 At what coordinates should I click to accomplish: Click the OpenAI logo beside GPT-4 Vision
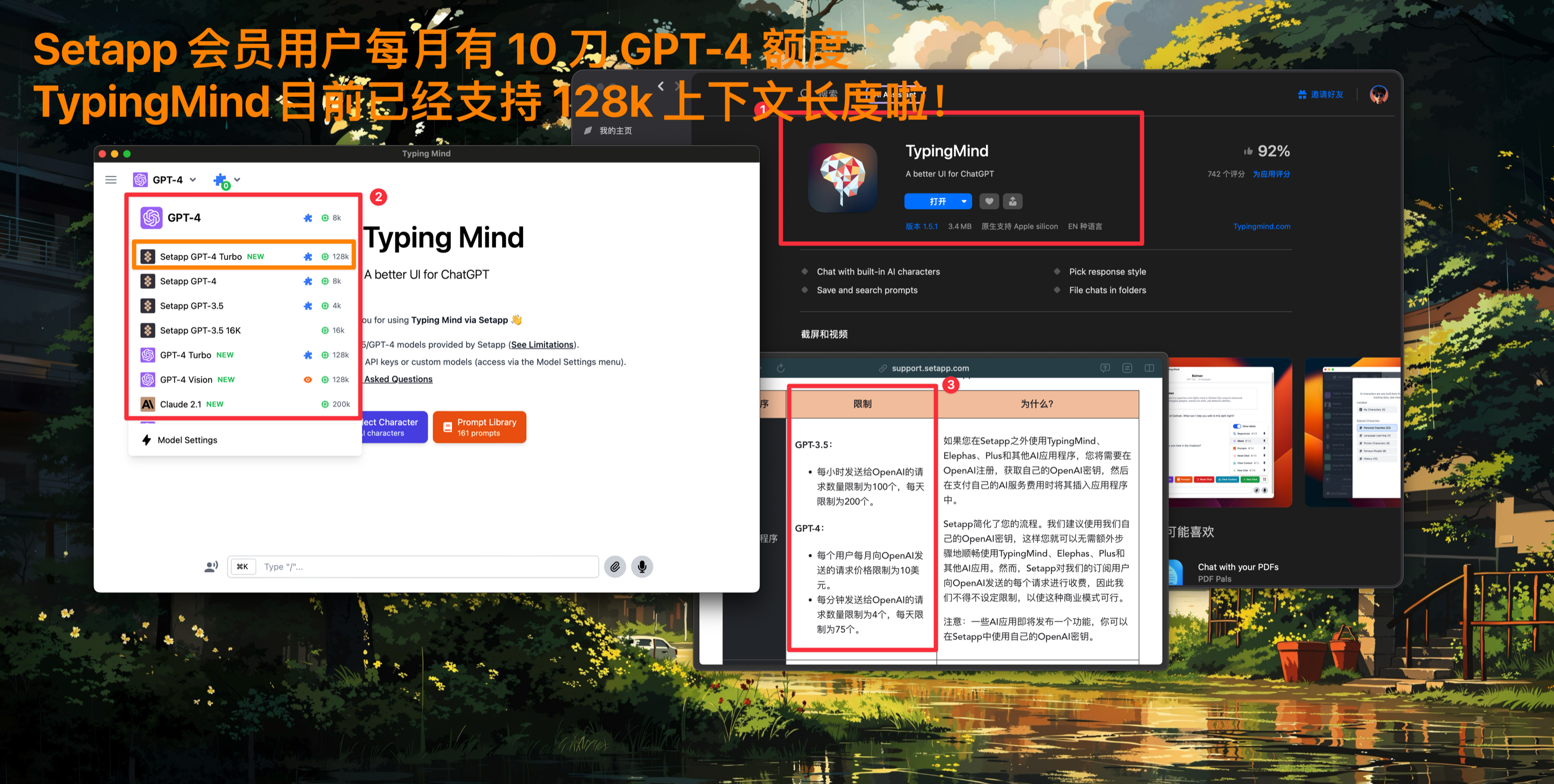tap(148, 379)
